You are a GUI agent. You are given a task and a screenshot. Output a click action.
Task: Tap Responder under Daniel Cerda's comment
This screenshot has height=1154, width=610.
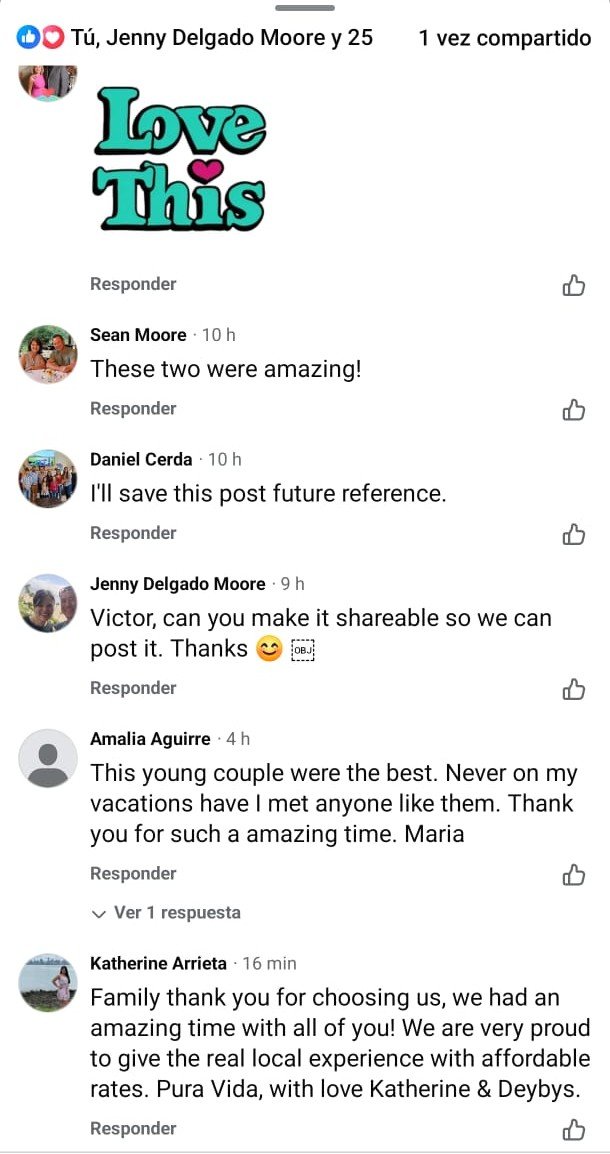pos(133,534)
